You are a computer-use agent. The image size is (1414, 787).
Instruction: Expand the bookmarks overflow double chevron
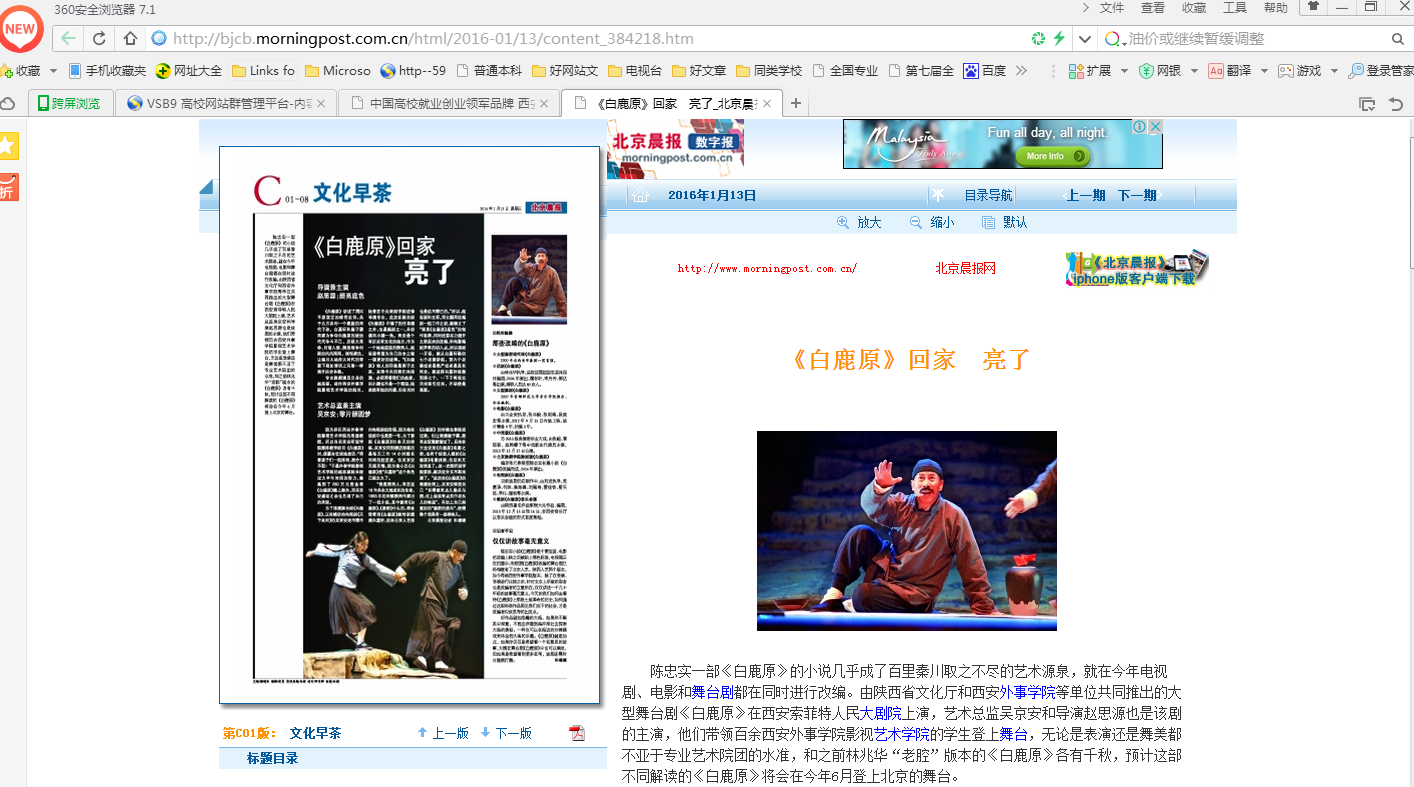[x=1021, y=71]
